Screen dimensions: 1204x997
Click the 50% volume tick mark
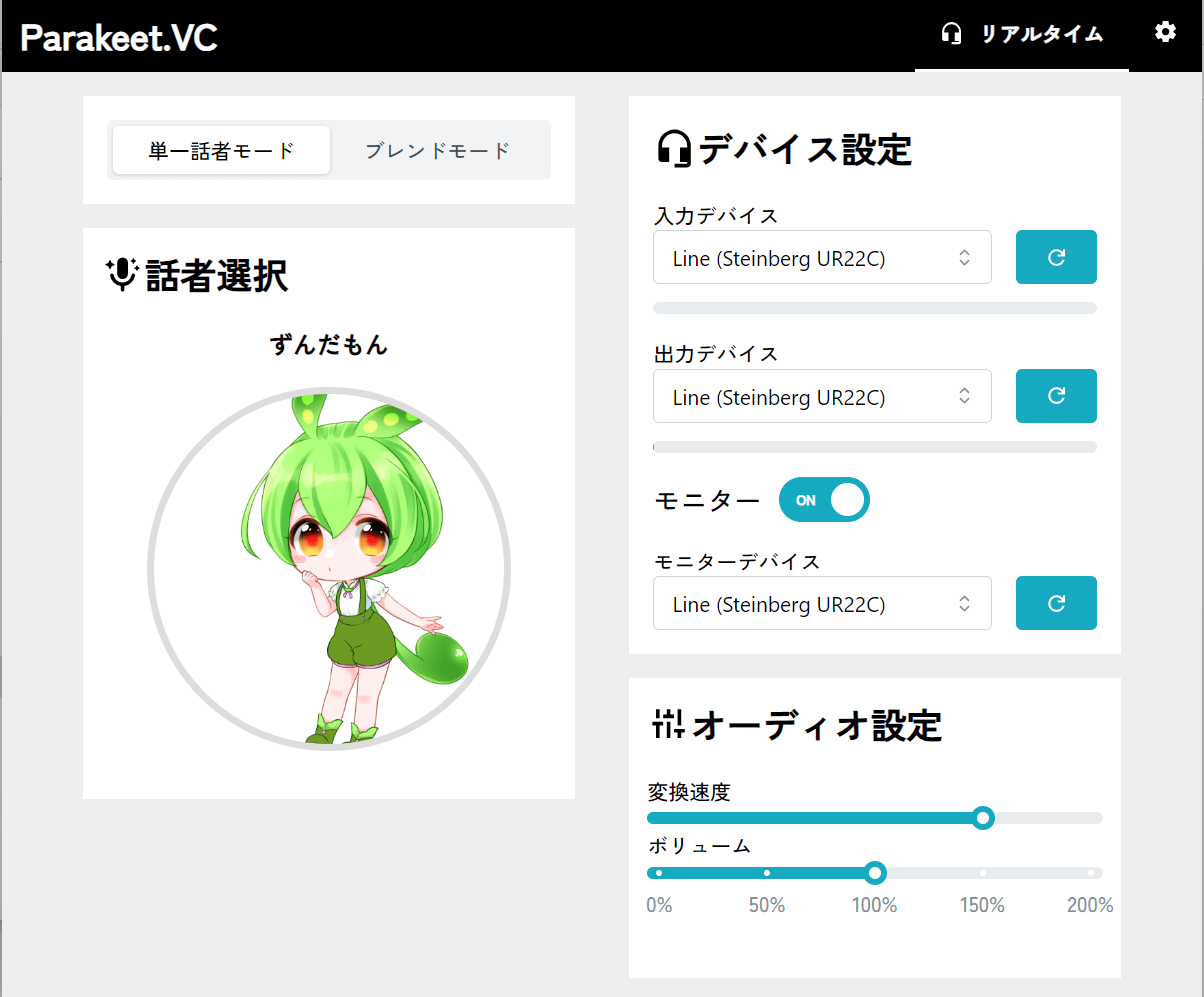[767, 873]
